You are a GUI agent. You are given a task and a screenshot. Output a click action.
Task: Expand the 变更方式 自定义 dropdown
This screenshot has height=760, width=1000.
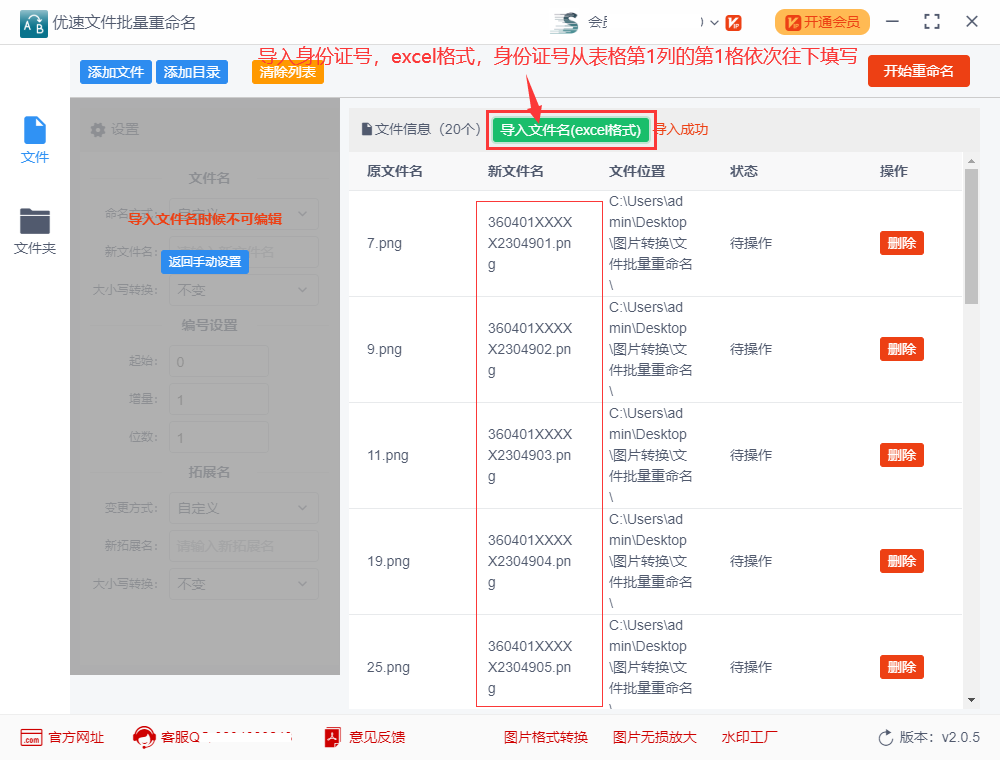pos(244,508)
